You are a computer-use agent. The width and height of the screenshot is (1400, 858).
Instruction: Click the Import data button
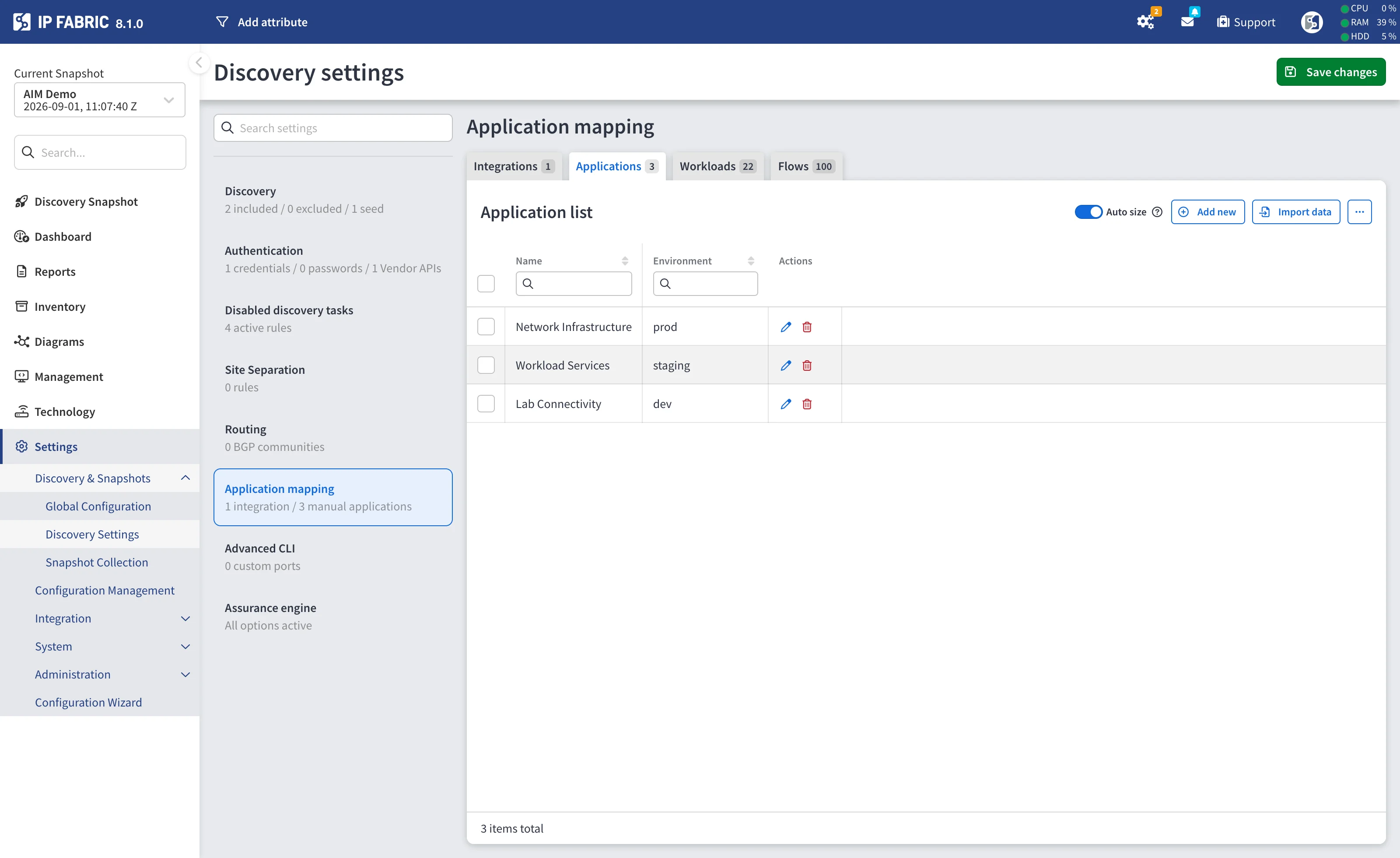[x=1295, y=212]
